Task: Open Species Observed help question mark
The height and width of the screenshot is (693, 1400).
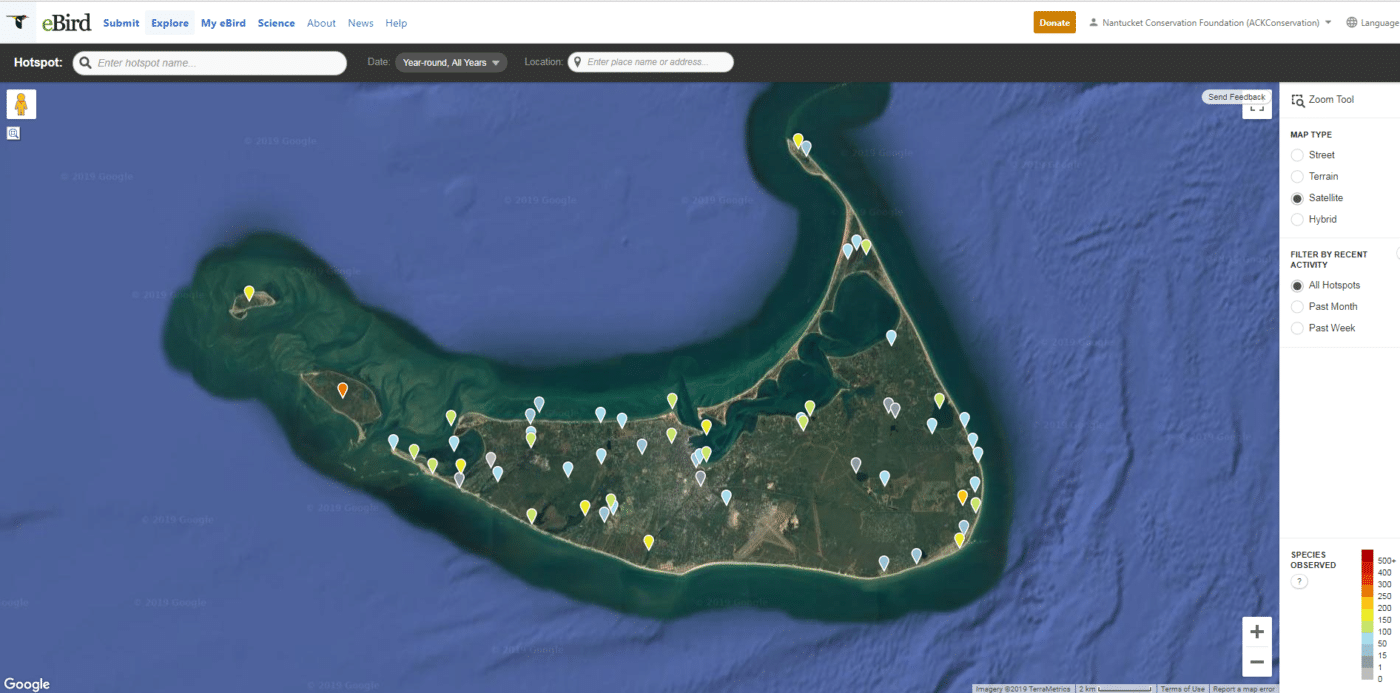Action: (x=1299, y=581)
